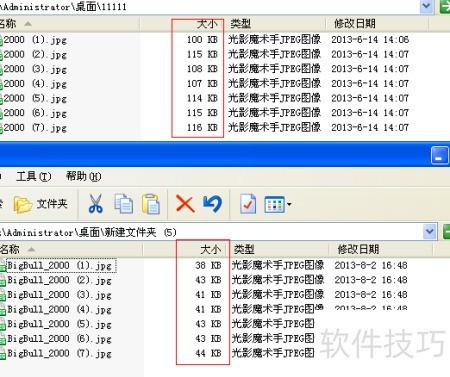This screenshot has height=377, width=450.
Task: Expand address dropdown of 11111 window
Action: [427, 6]
